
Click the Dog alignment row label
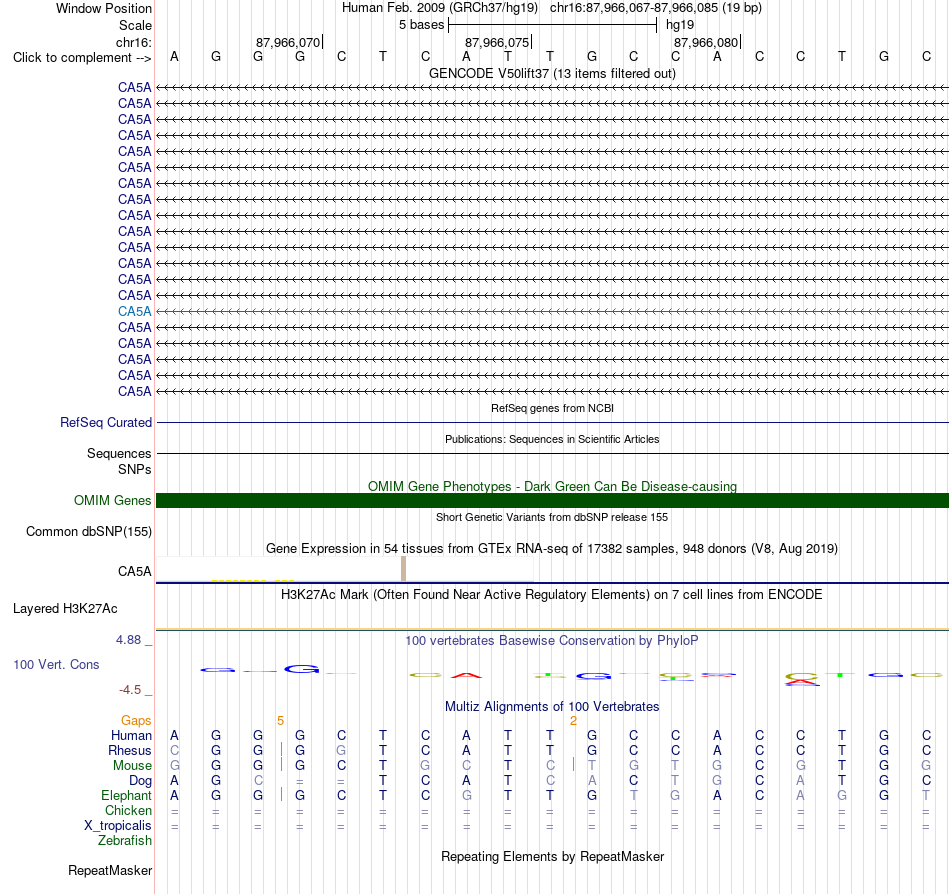point(140,781)
